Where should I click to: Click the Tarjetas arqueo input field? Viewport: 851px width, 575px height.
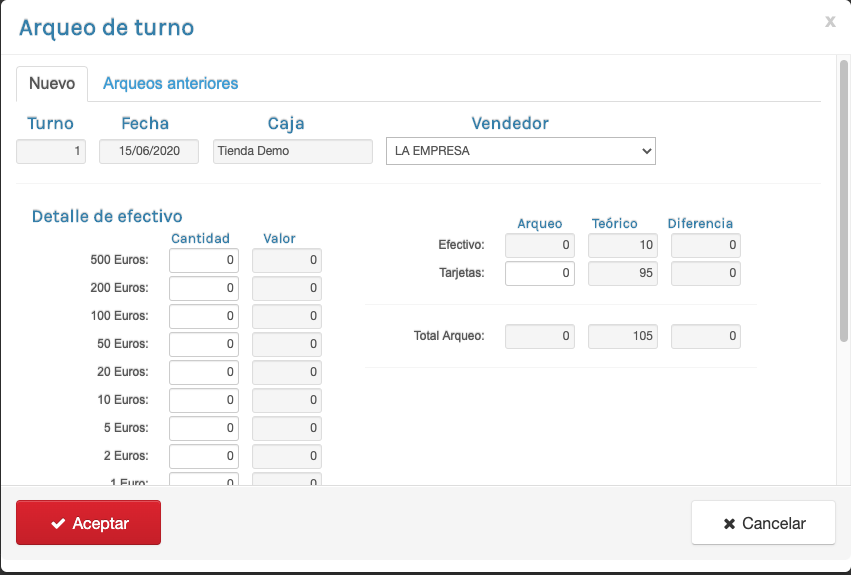click(540, 273)
